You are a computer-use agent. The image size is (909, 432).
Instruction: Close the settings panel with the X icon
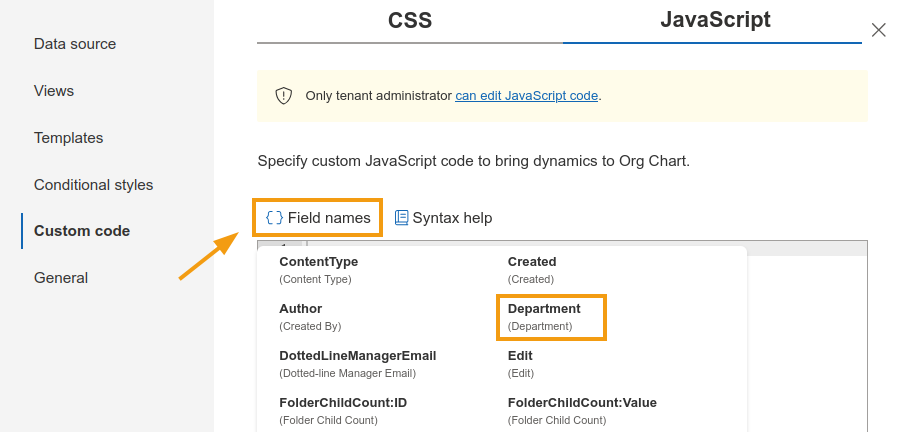point(878,30)
